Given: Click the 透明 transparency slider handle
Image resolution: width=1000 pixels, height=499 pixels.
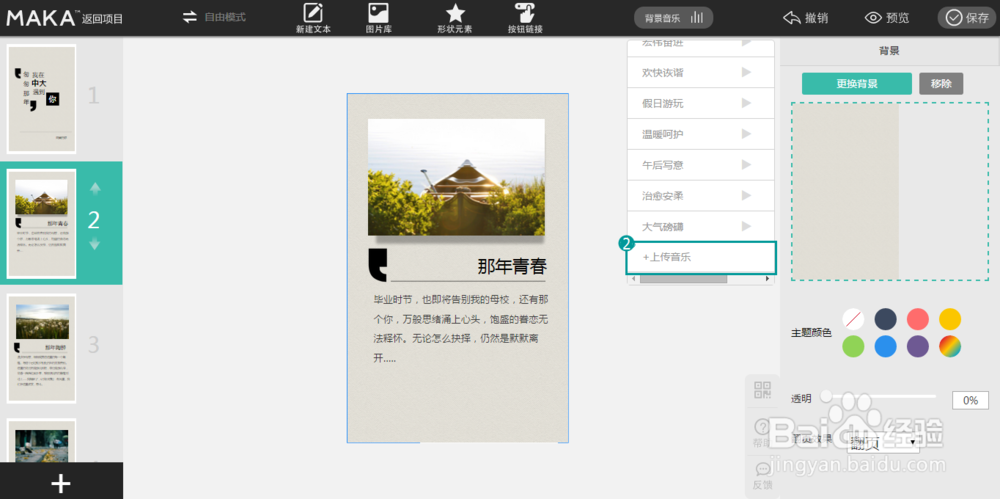Looking at the screenshot, I should point(826,396).
